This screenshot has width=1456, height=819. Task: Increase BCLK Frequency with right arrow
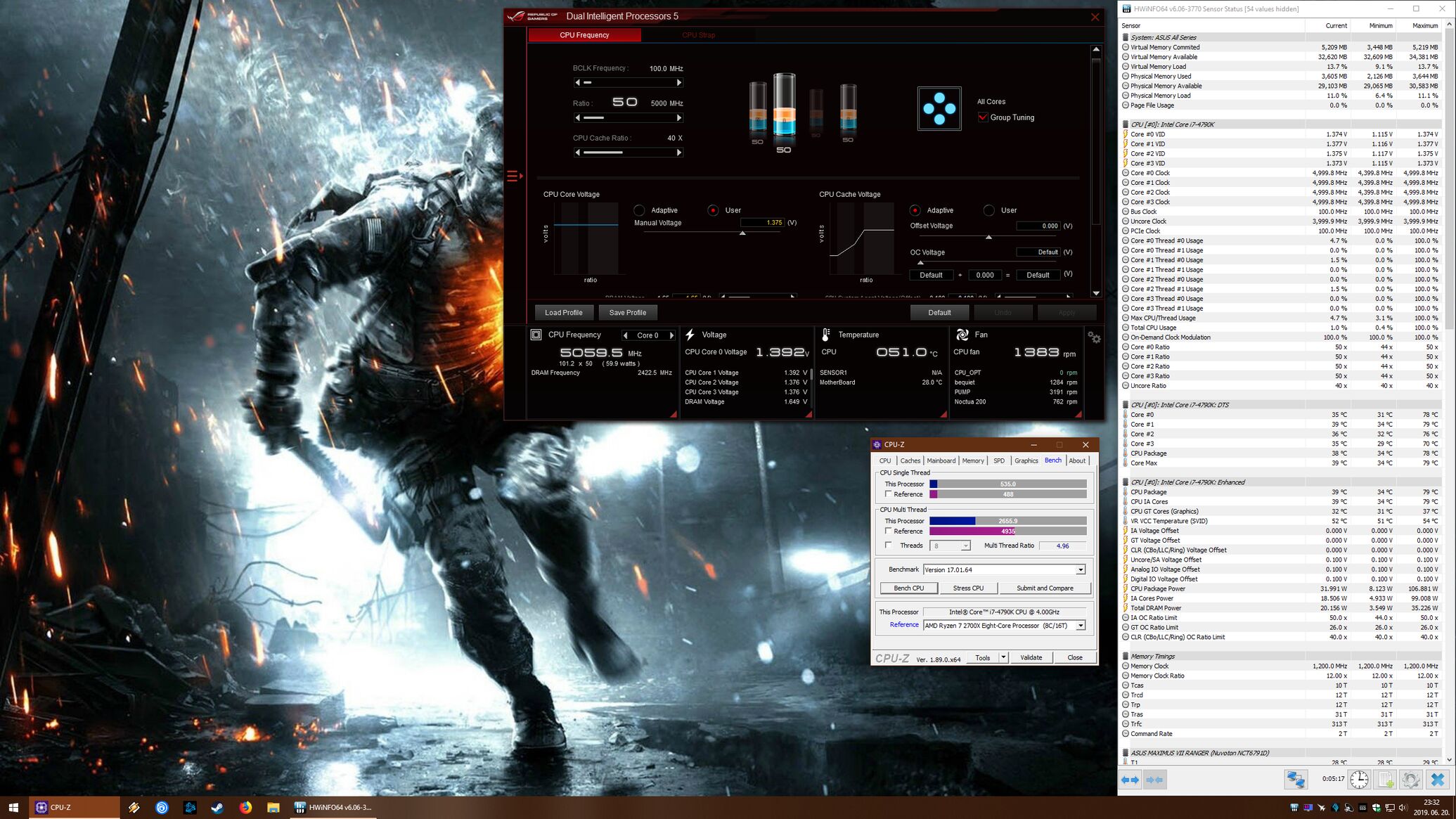[679, 82]
